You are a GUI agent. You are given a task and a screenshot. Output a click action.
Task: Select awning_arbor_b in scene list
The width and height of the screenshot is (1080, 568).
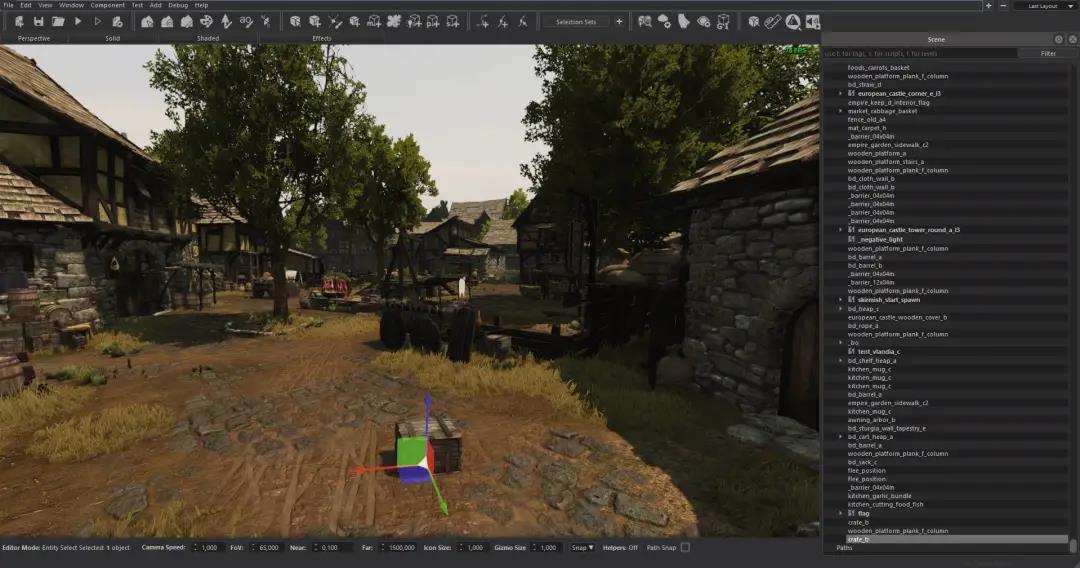point(871,419)
